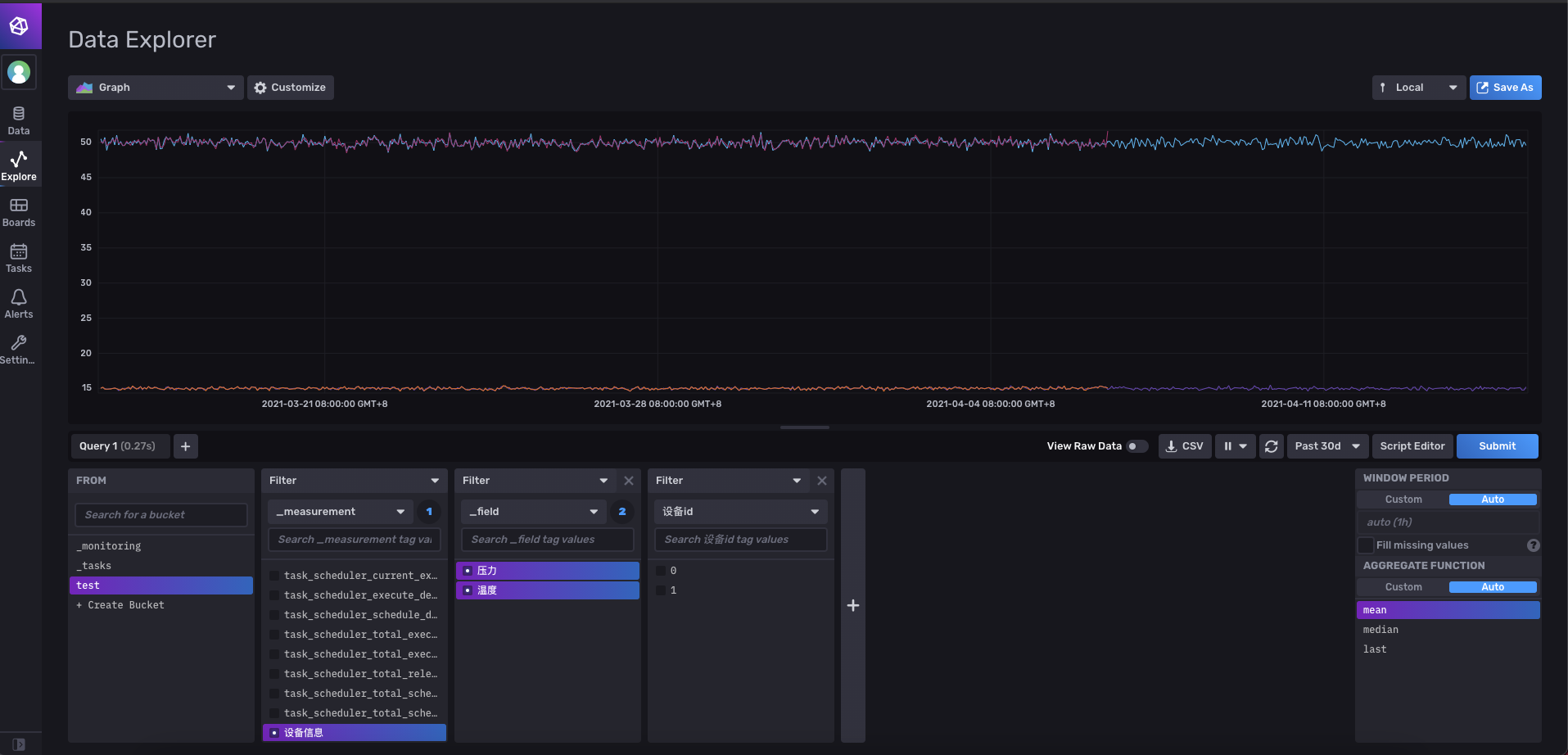Click the Search _field tag values field
1568x755 pixels.
548,540
